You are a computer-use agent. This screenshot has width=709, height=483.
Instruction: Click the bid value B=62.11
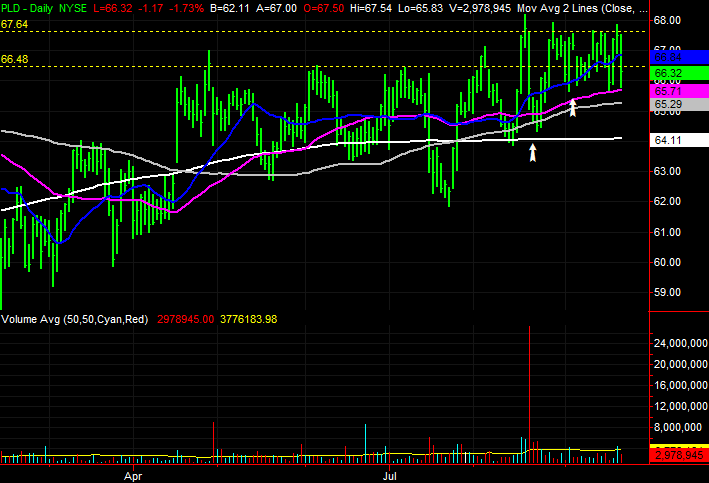point(230,8)
